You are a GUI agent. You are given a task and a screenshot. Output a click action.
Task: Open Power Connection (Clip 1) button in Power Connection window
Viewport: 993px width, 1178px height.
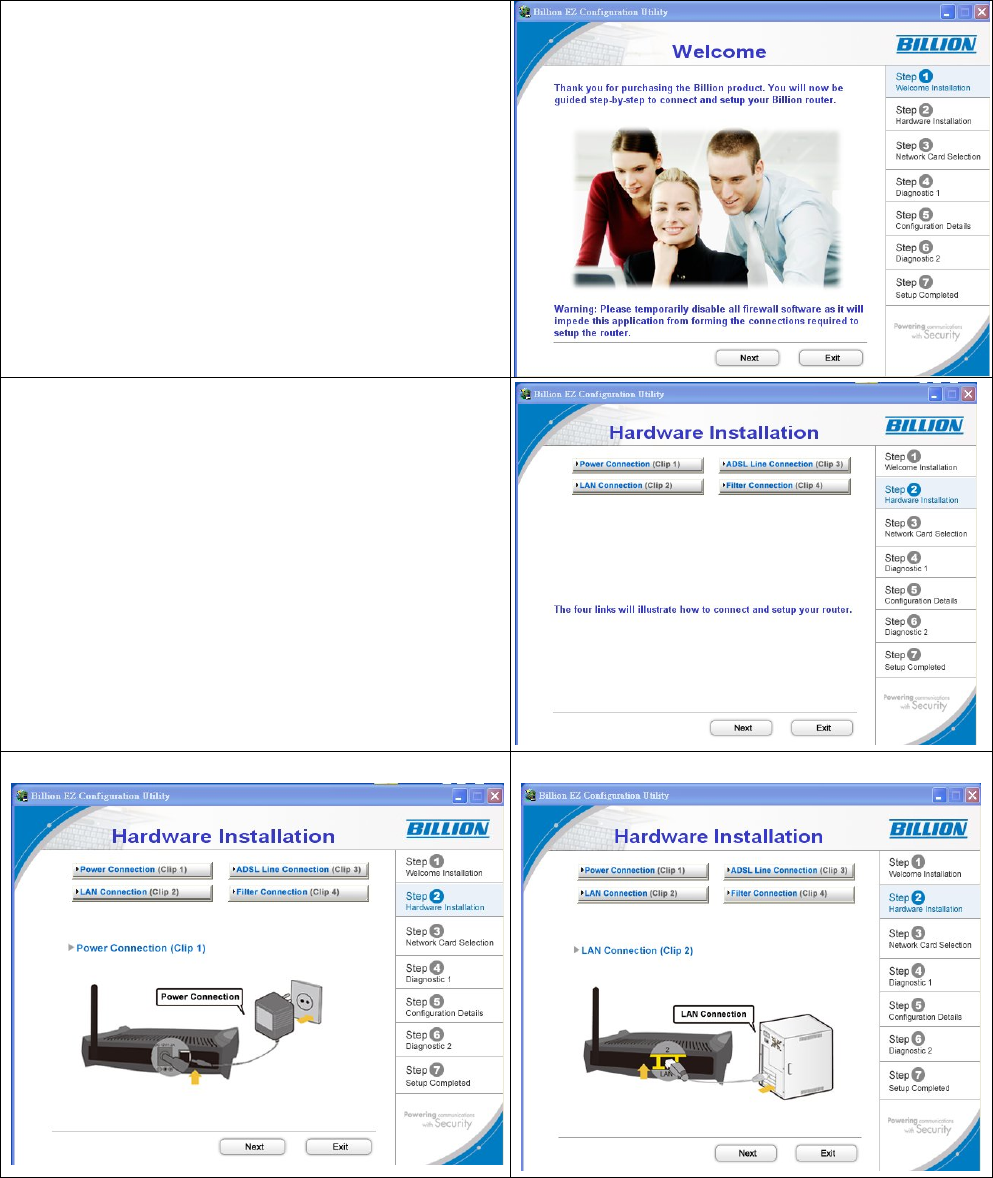tap(143, 870)
